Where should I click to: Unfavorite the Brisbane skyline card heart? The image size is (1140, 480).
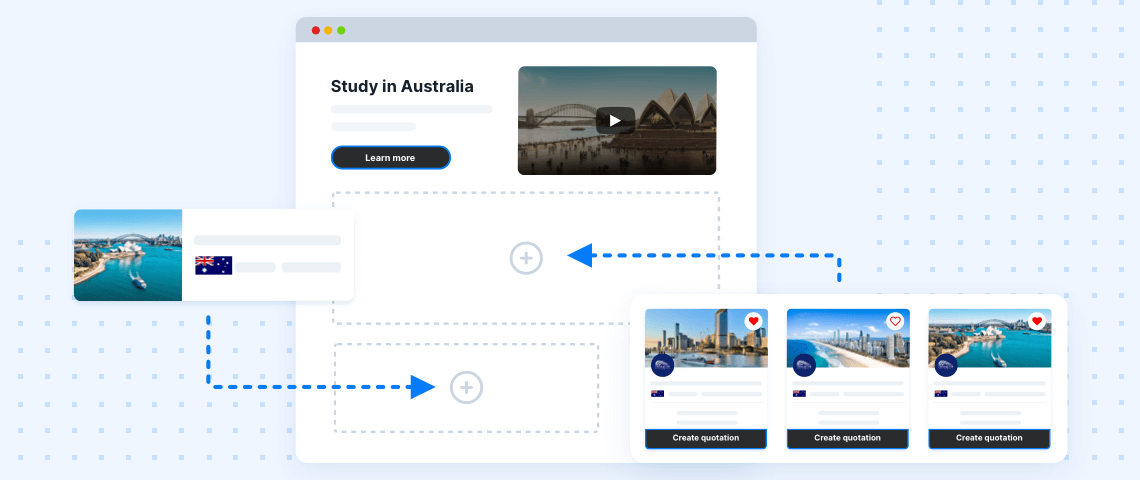point(753,321)
